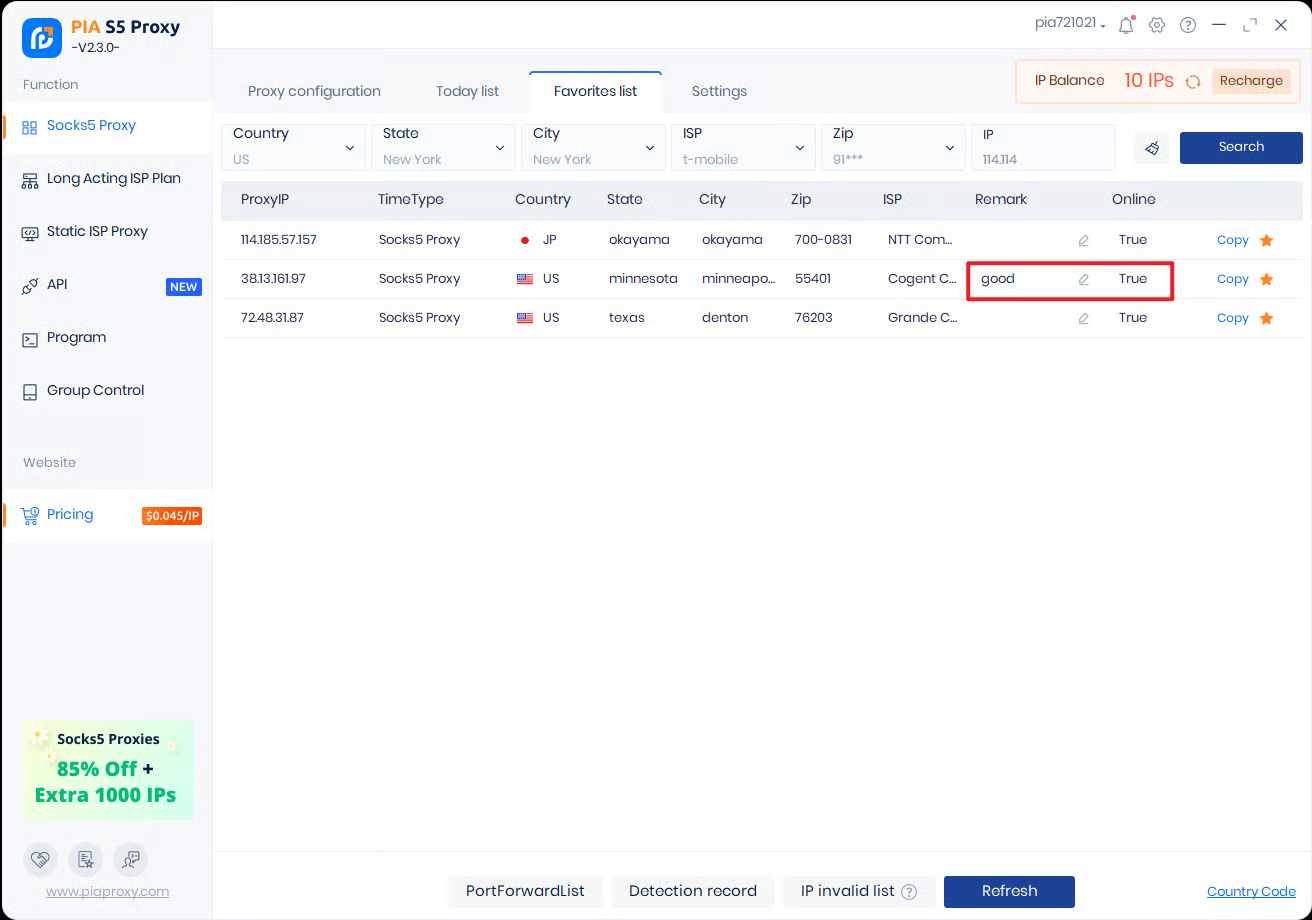
Task: Click the broom clear filters icon
Action: (1152, 148)
